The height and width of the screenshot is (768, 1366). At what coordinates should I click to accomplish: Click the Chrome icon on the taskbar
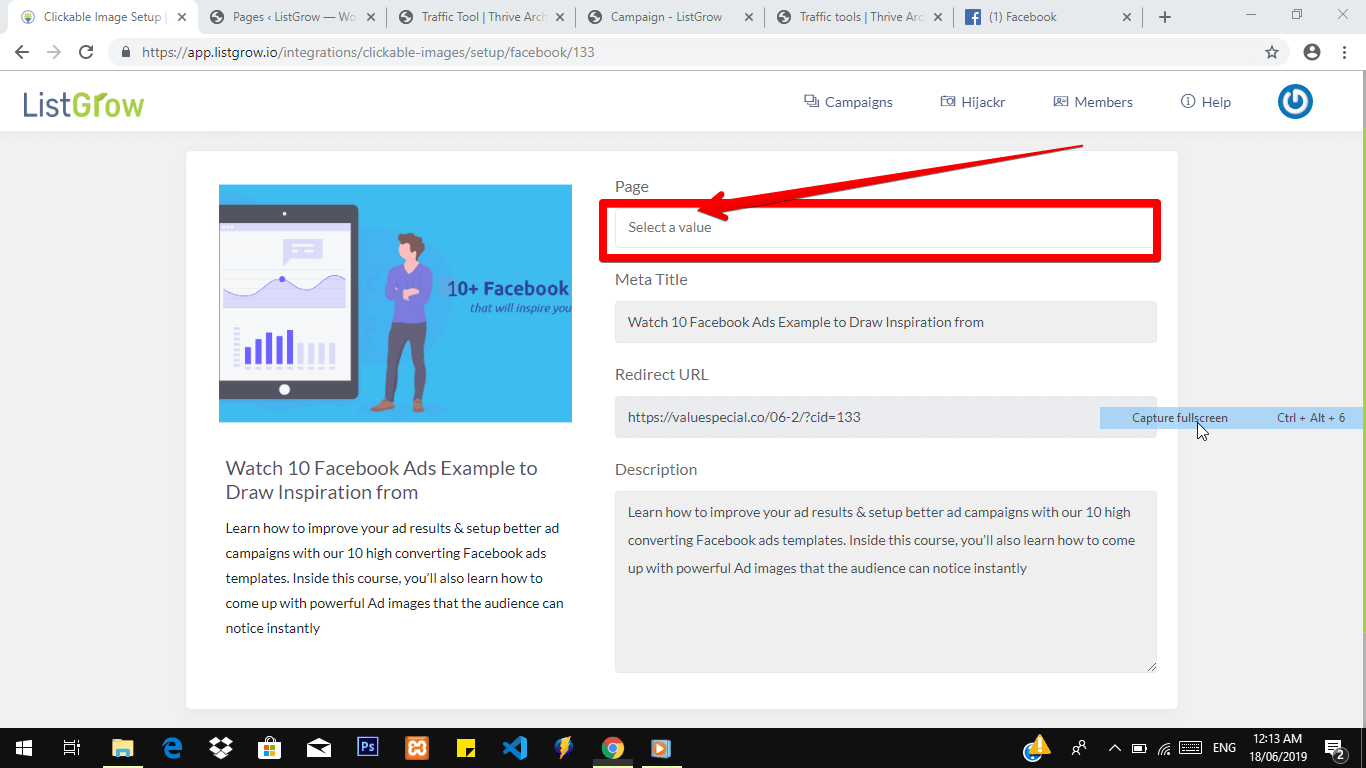click(613, 748)
